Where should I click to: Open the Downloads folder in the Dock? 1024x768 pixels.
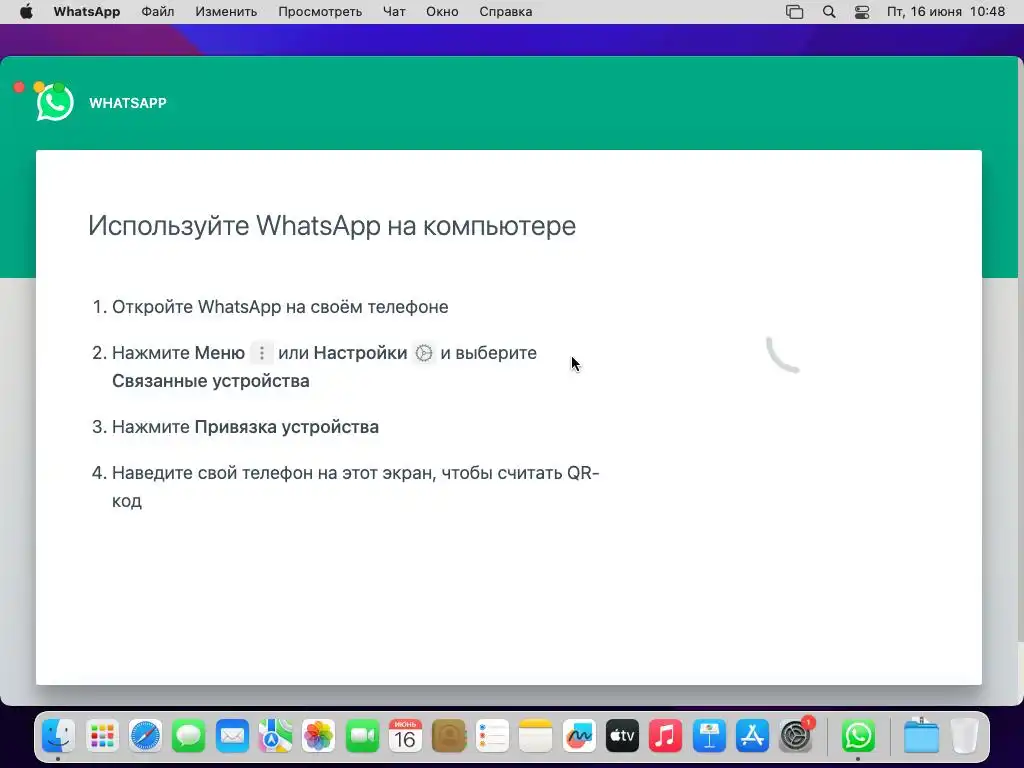[921, 737]
